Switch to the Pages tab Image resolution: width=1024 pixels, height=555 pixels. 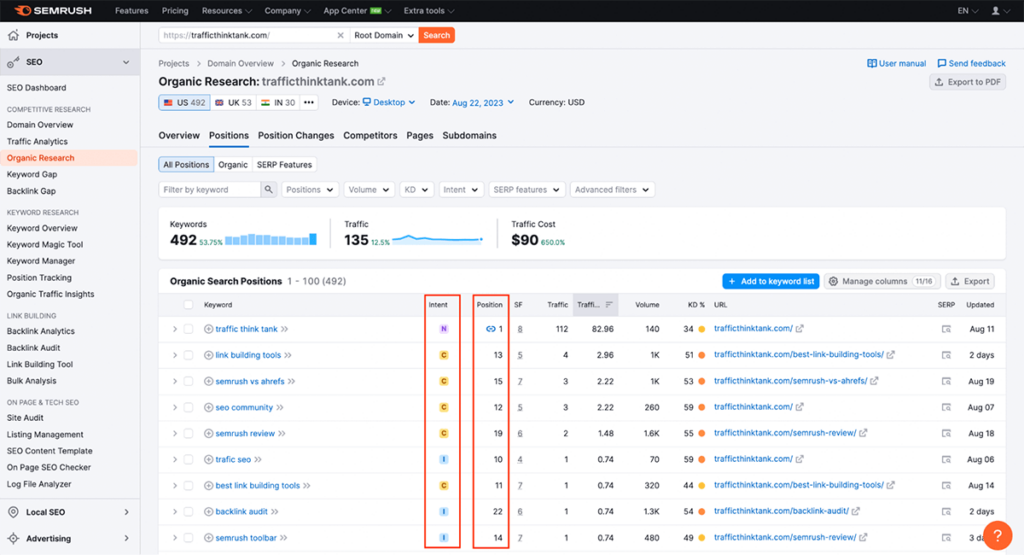click(x=420, y=135)
